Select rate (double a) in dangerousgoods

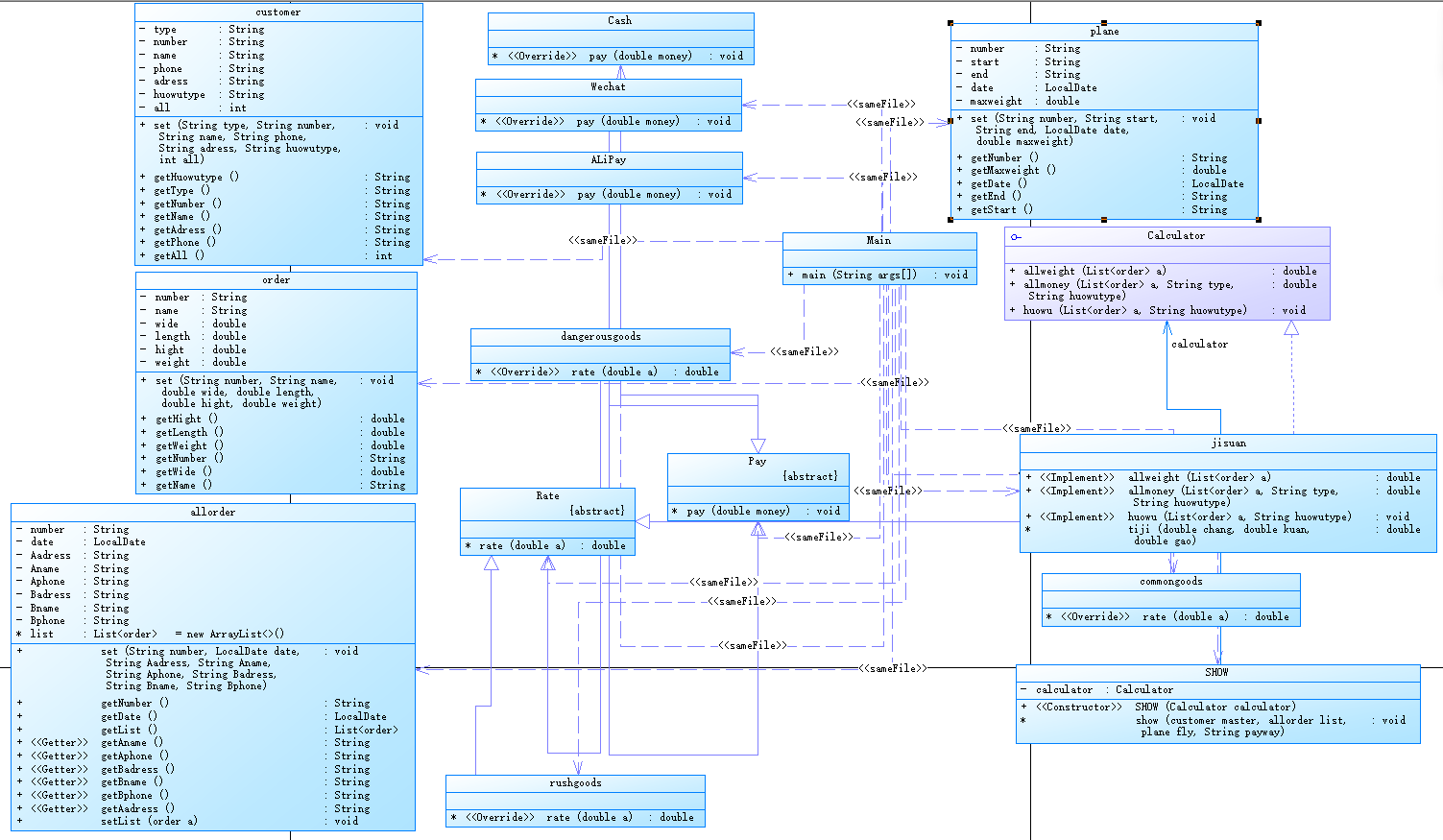597,372
